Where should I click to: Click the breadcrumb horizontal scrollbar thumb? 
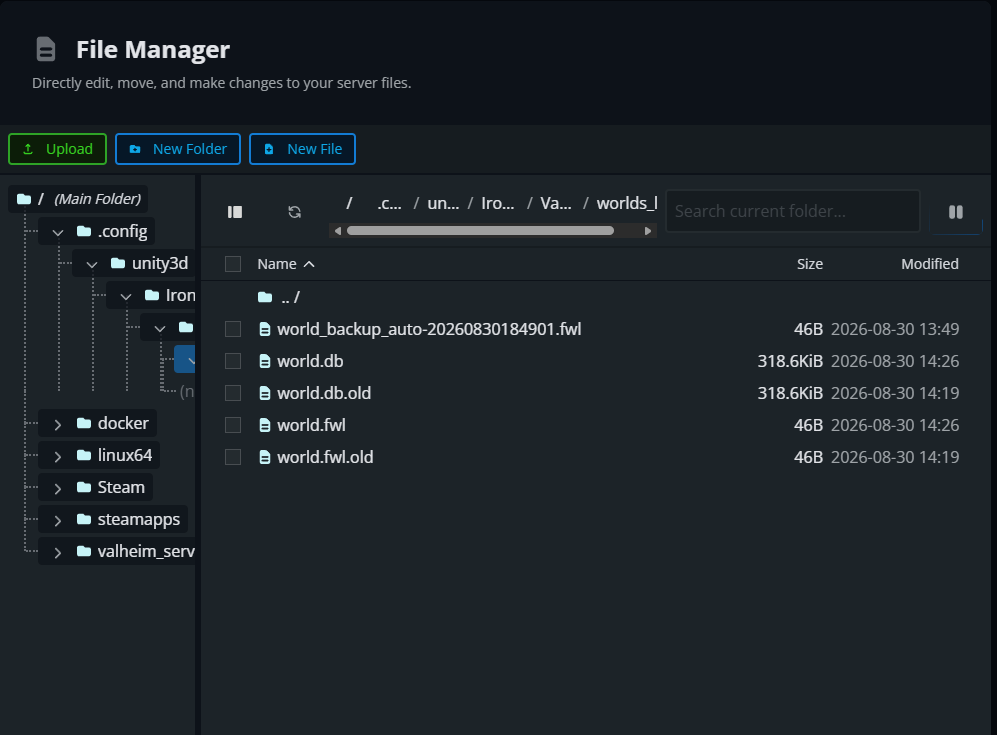481,231
